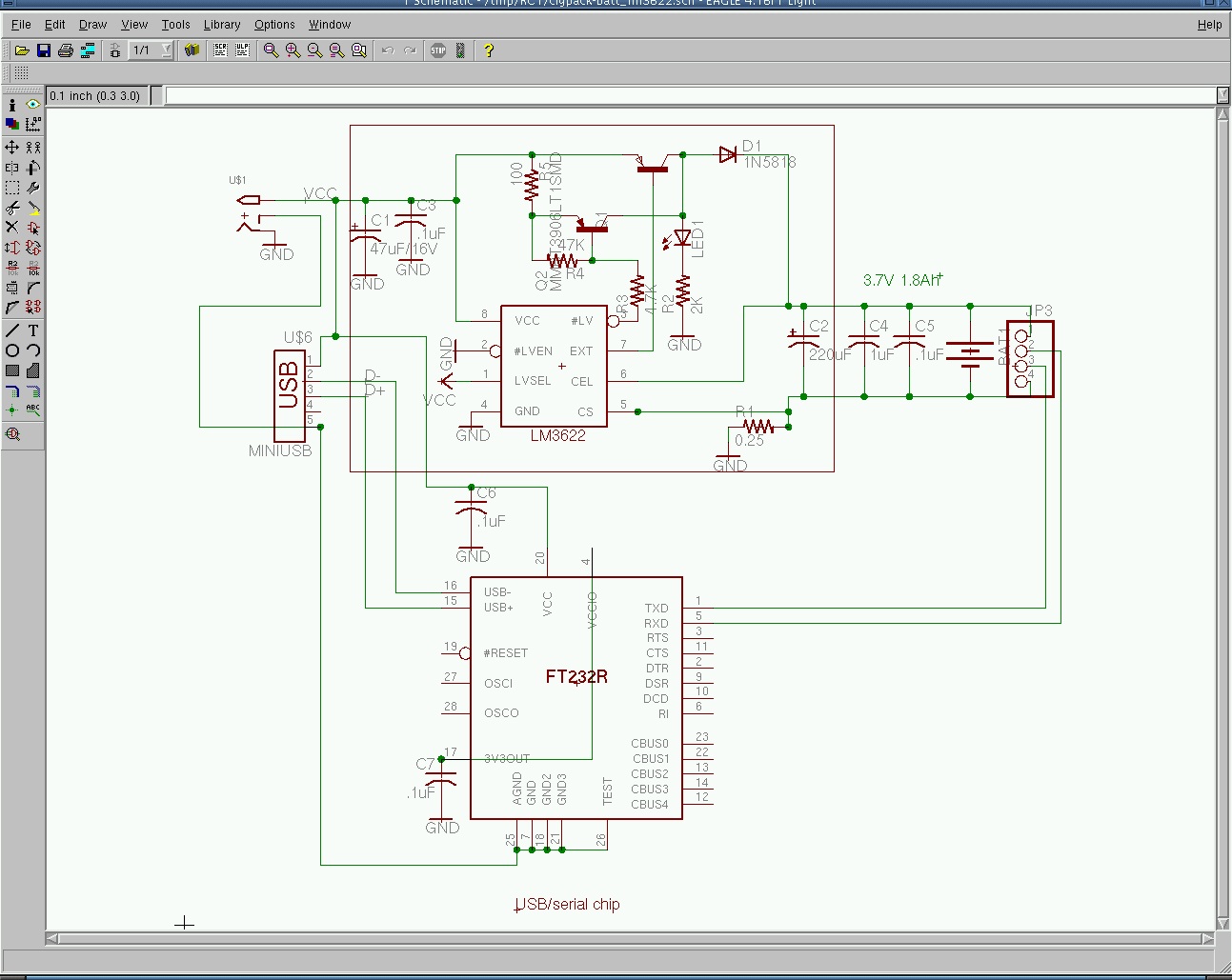Toggle the grid settings button

tap(21, 72)
